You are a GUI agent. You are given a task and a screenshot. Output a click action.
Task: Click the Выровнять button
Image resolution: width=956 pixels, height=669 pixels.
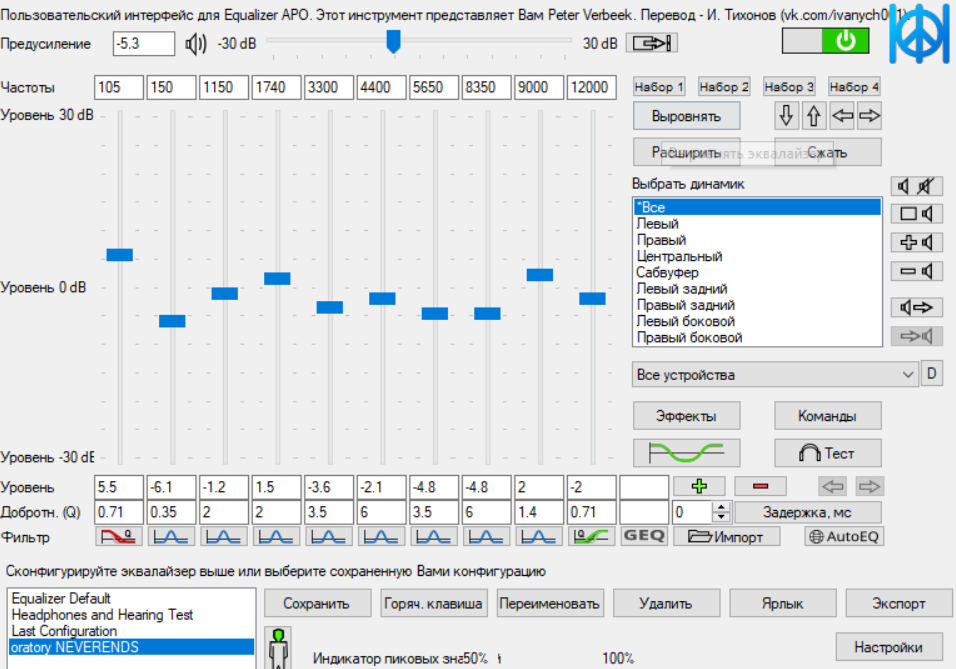[687, 116]
